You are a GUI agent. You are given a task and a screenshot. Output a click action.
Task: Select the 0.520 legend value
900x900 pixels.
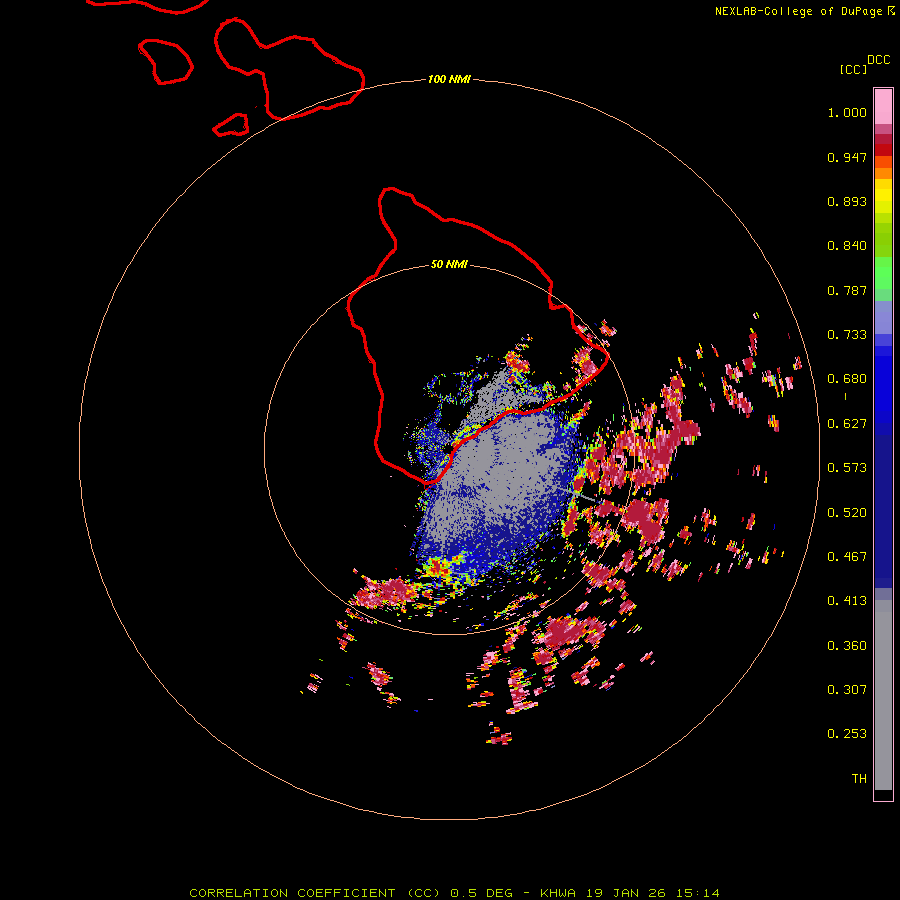[847, 513]
